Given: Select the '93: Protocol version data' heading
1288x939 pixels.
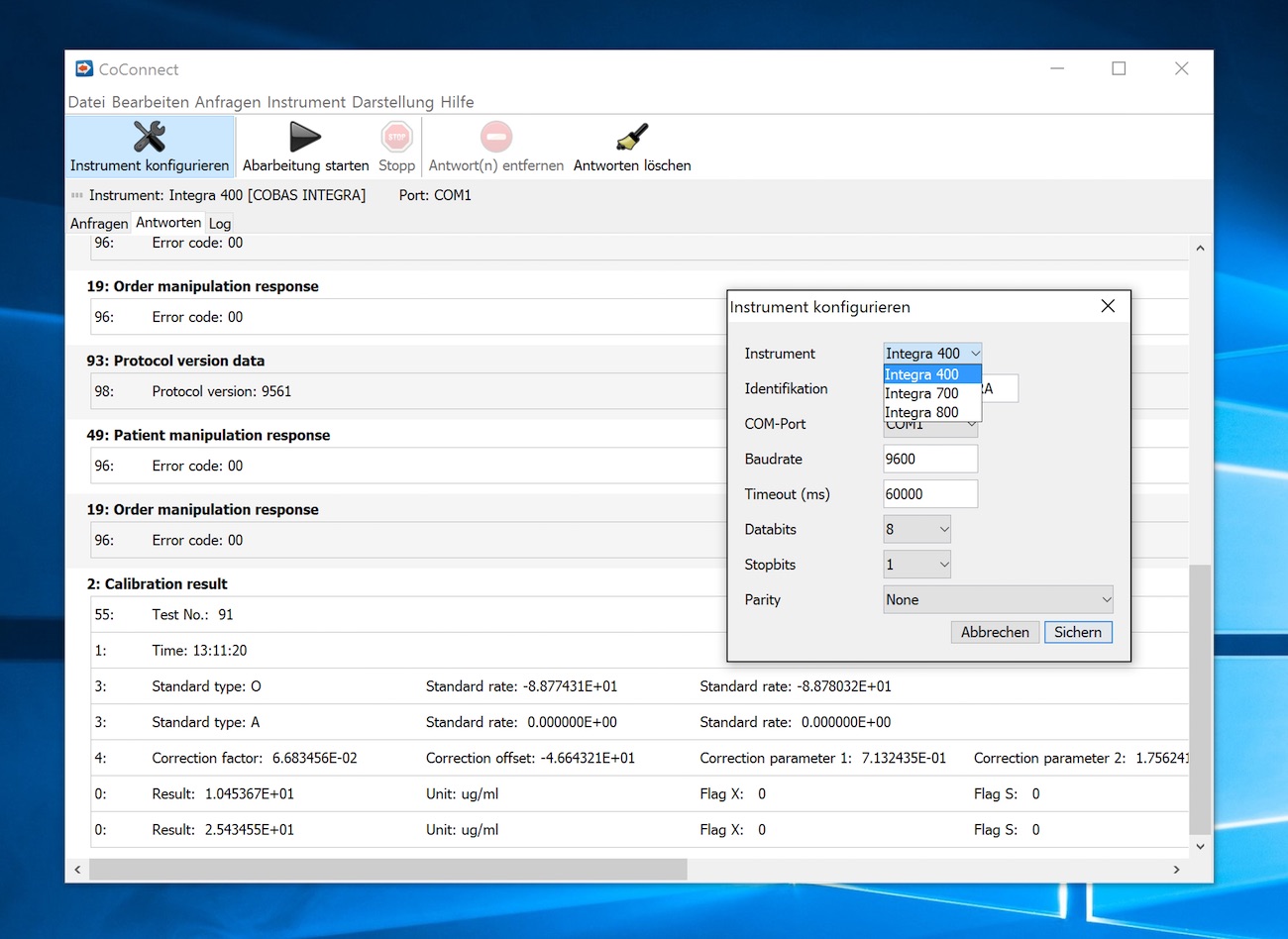Looking at the screenshot, I should tap(175, 361).
